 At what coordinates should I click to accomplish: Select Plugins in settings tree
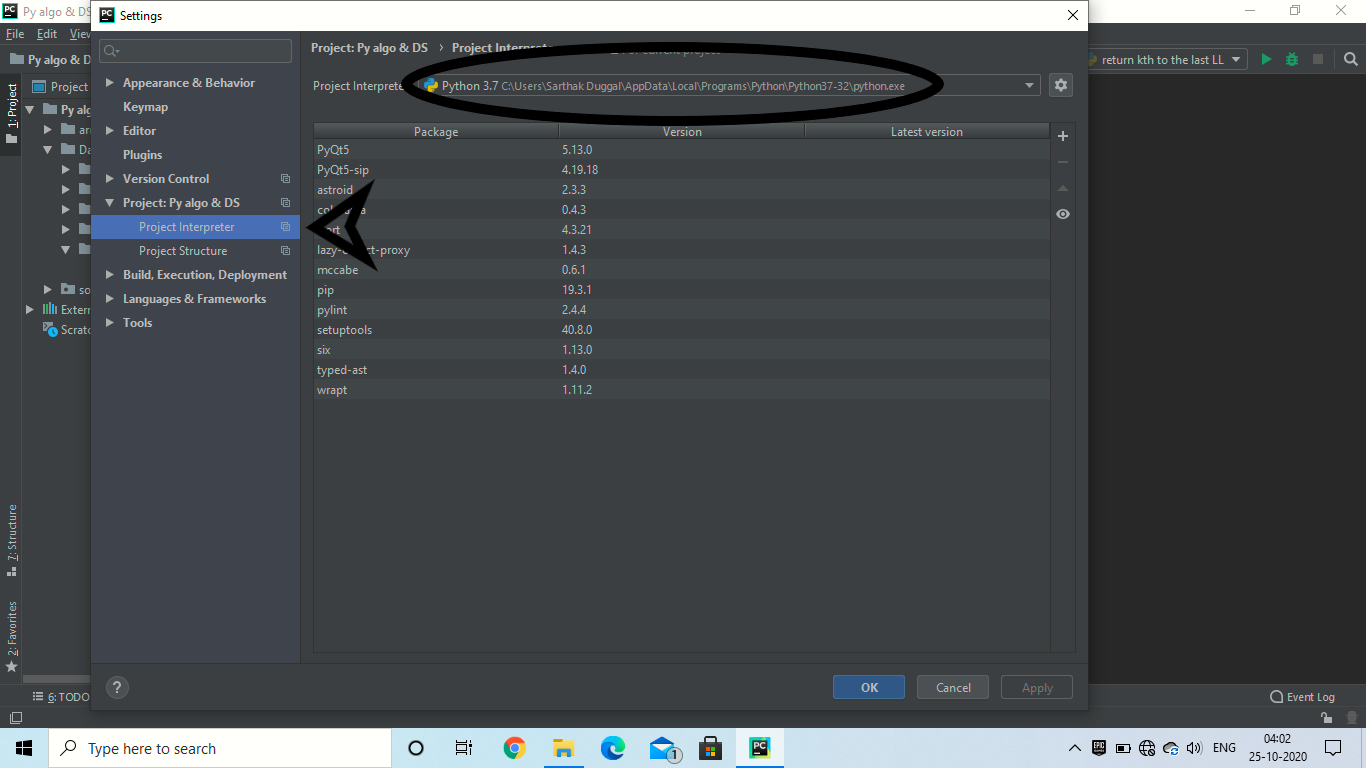pyautogui.click(x=142, y=155)
